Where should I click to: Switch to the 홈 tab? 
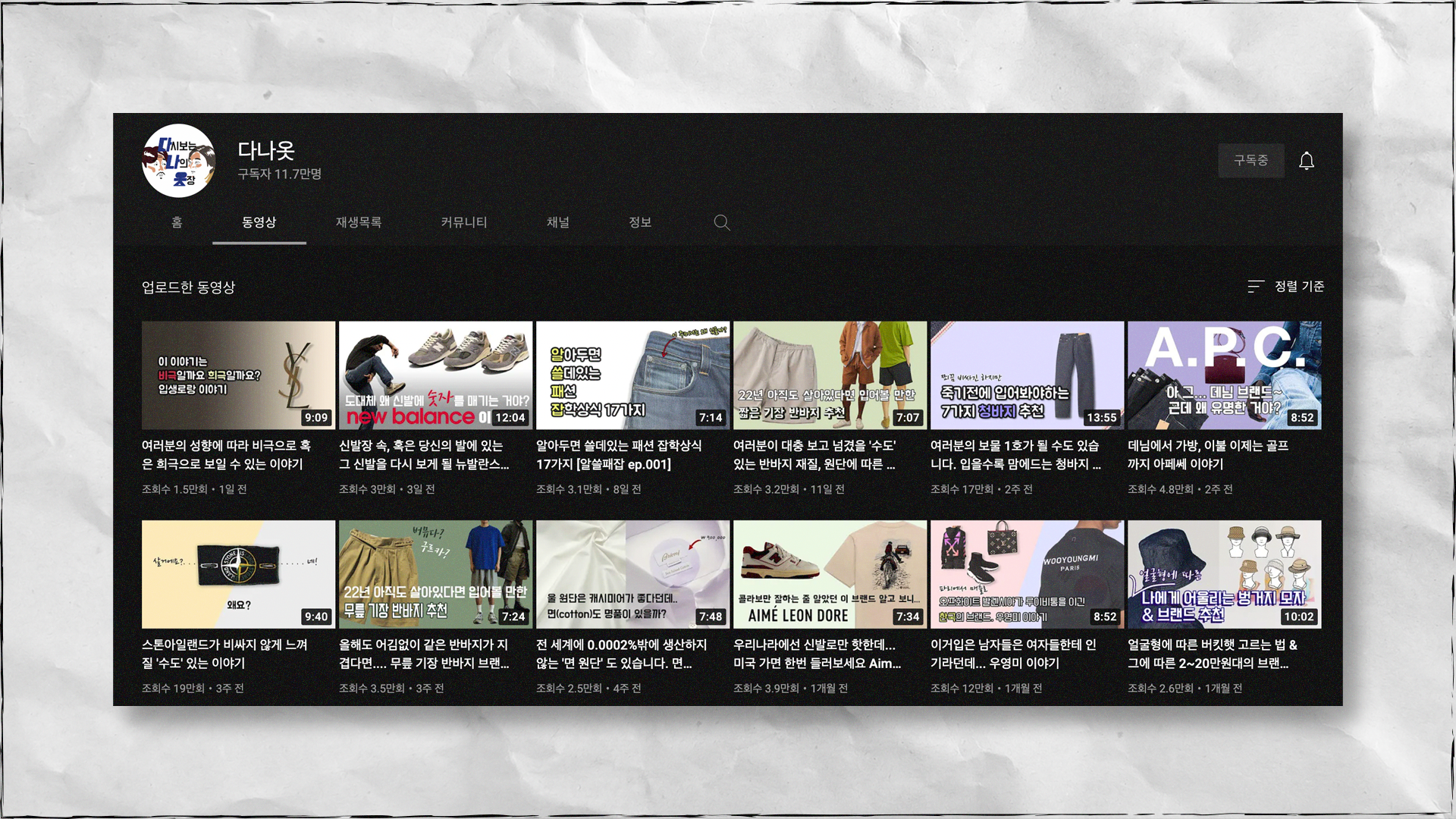177,222
